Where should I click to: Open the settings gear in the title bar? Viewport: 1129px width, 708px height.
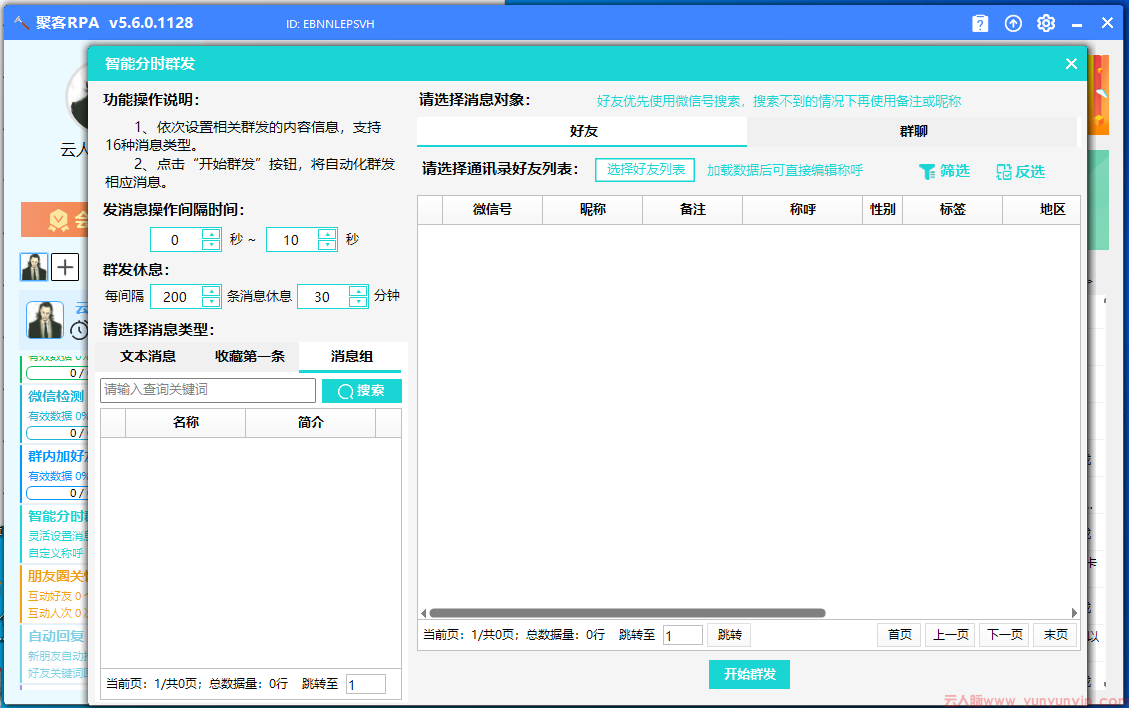[1045, 23]
